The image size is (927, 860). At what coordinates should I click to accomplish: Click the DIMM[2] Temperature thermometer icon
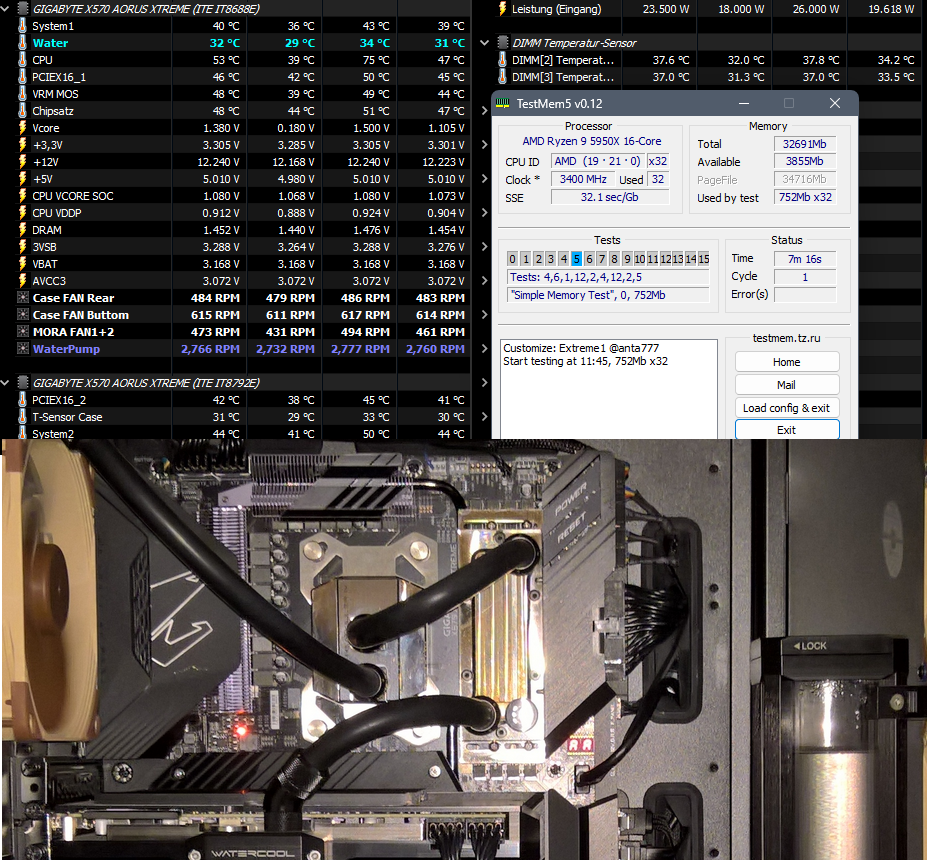pyautogui.click(x=503, y=60)
